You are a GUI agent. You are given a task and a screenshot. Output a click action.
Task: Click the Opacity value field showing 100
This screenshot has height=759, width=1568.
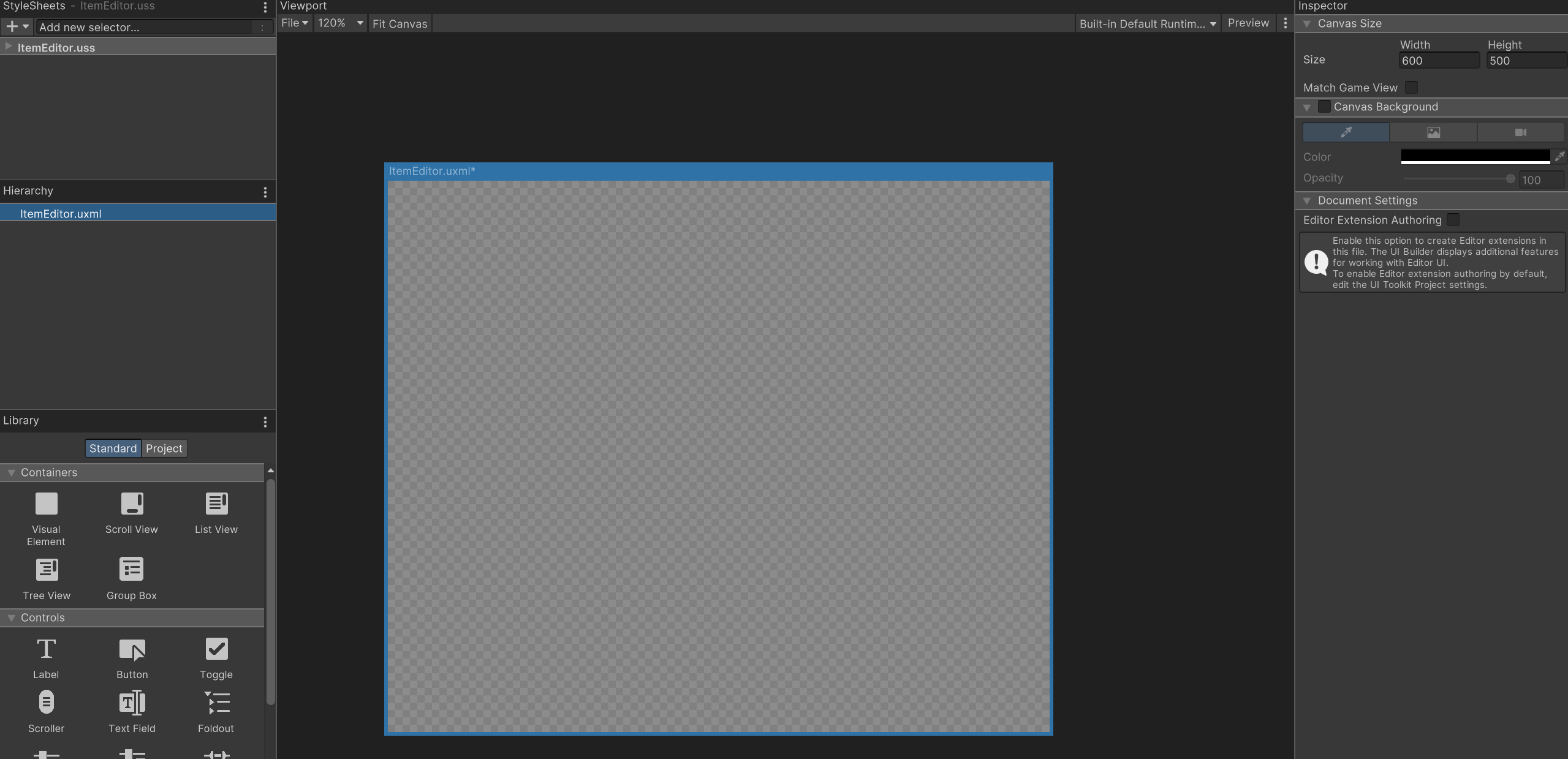1542,179
